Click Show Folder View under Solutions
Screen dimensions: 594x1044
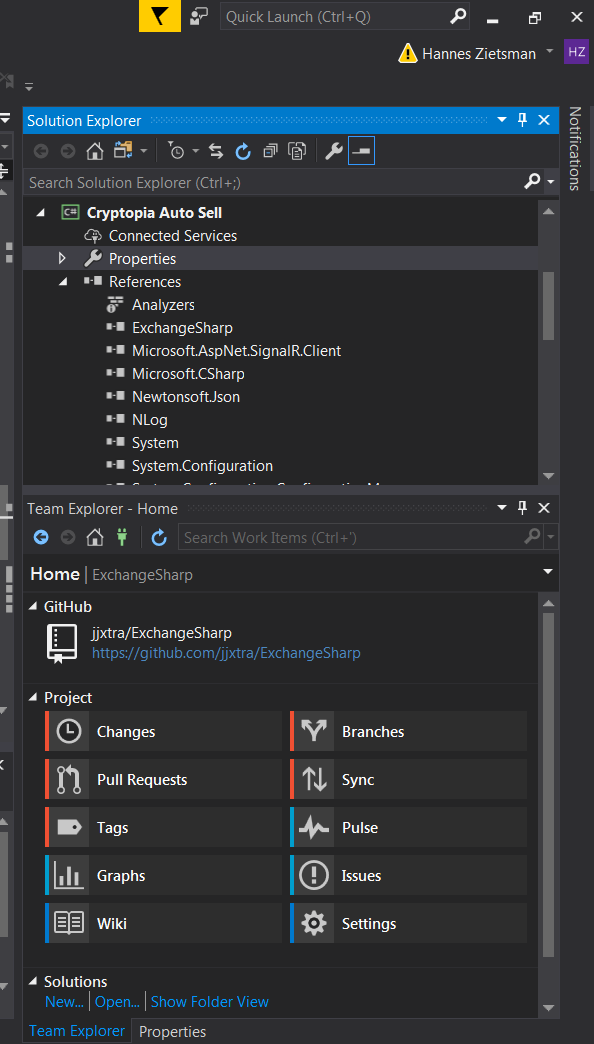coord(209,1001)
